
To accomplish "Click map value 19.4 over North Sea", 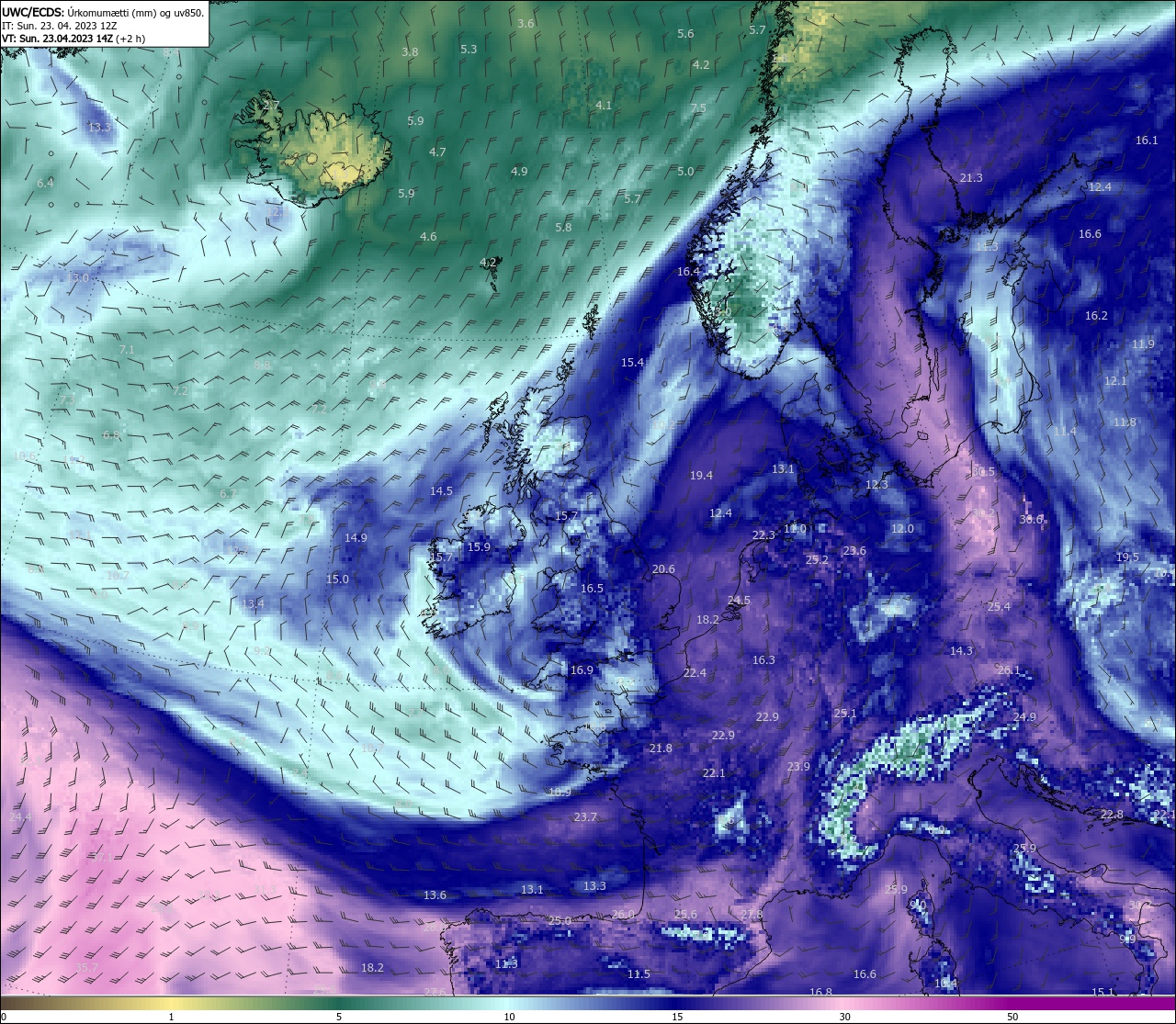I will tap(701, 475).
